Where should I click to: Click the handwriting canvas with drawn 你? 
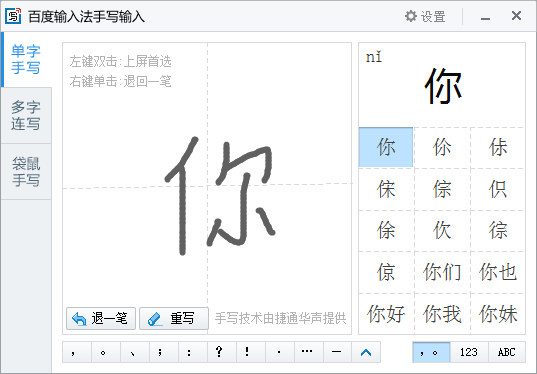coord(207,188)
